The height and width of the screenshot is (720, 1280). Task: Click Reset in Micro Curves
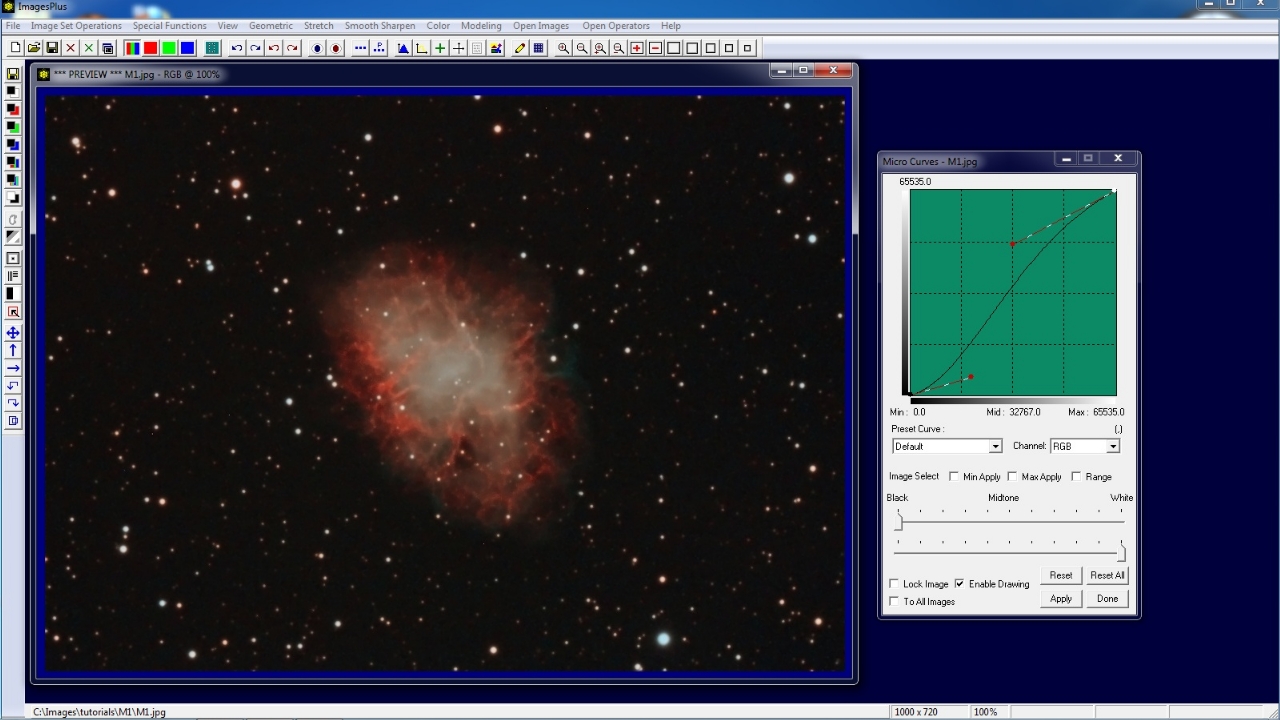pyautogui.click(x=1061, y=575)
